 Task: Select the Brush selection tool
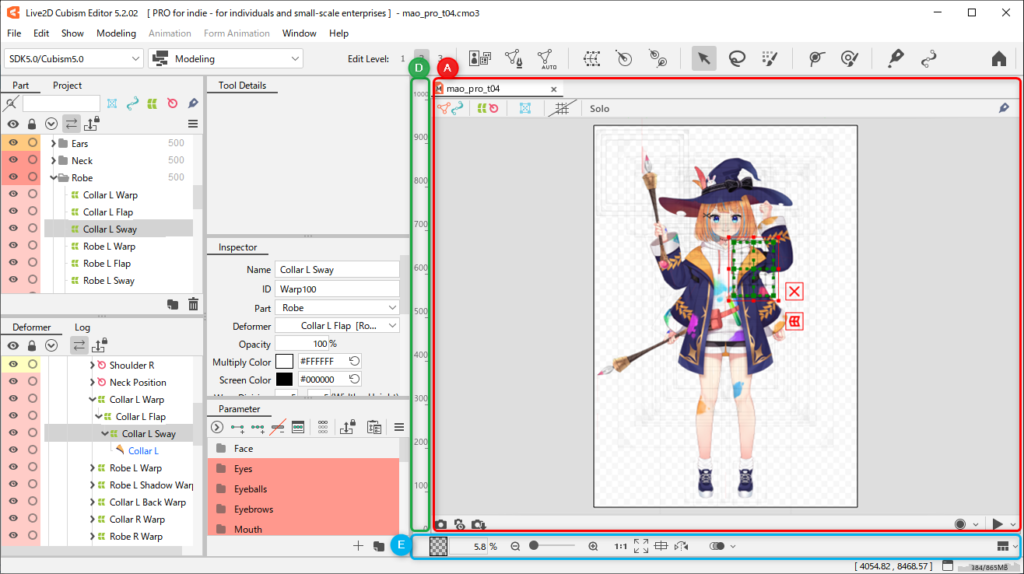click(770, 59)
